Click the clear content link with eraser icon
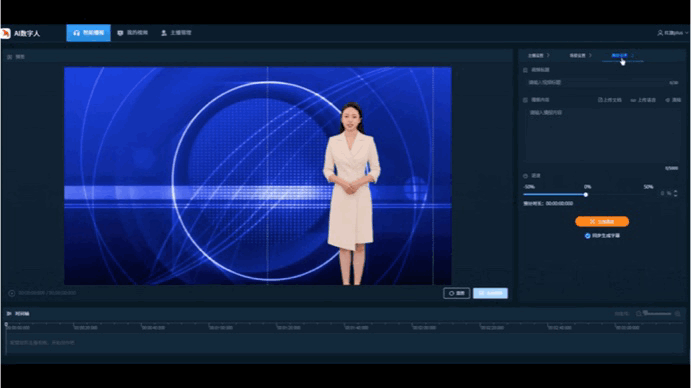This screenshot has width=691, height=388. (x=673, y=100)
